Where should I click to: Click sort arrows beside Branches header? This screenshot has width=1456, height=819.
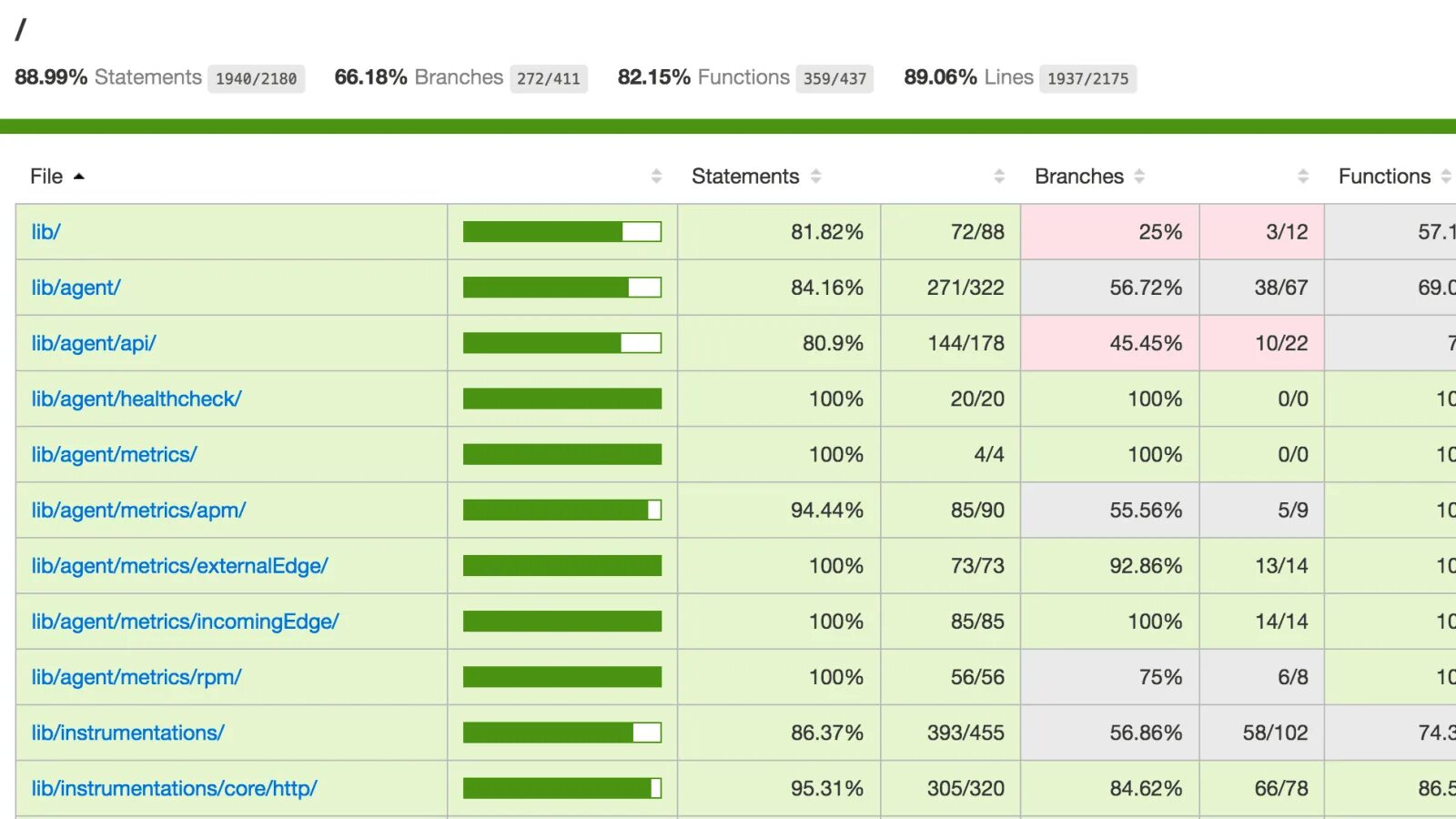pyautogui.click(x=1139, y=177)
